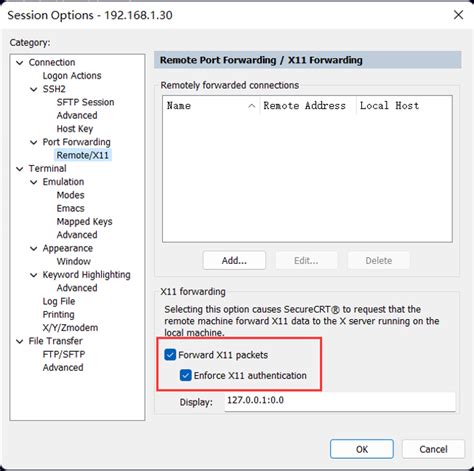Sort by the Name column header
This screenshot has height=471, width=474.
pos(211,106)
